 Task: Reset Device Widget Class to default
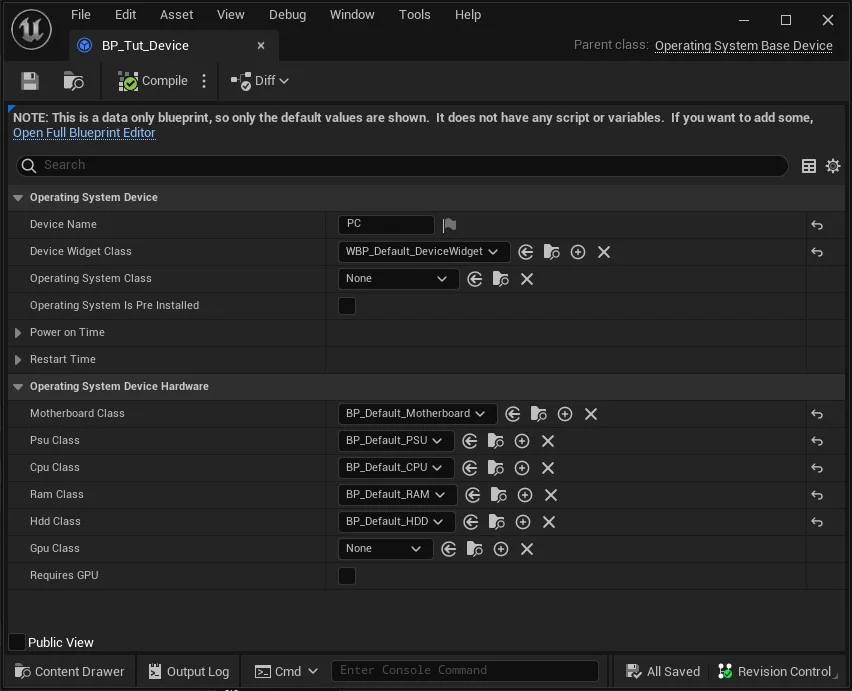(817, 252)
